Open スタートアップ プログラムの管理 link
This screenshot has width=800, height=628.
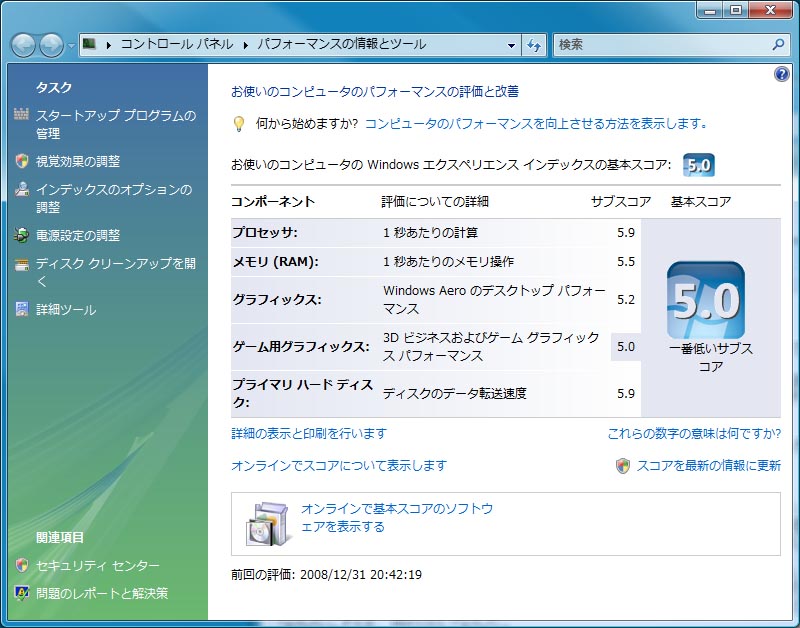tap(116, 124)
